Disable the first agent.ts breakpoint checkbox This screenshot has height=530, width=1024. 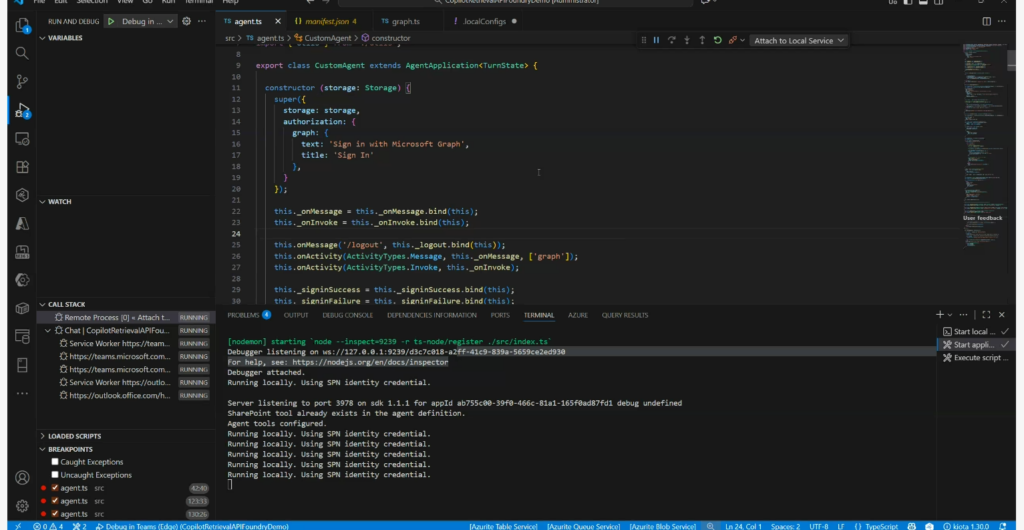click(x=55, y=488)
